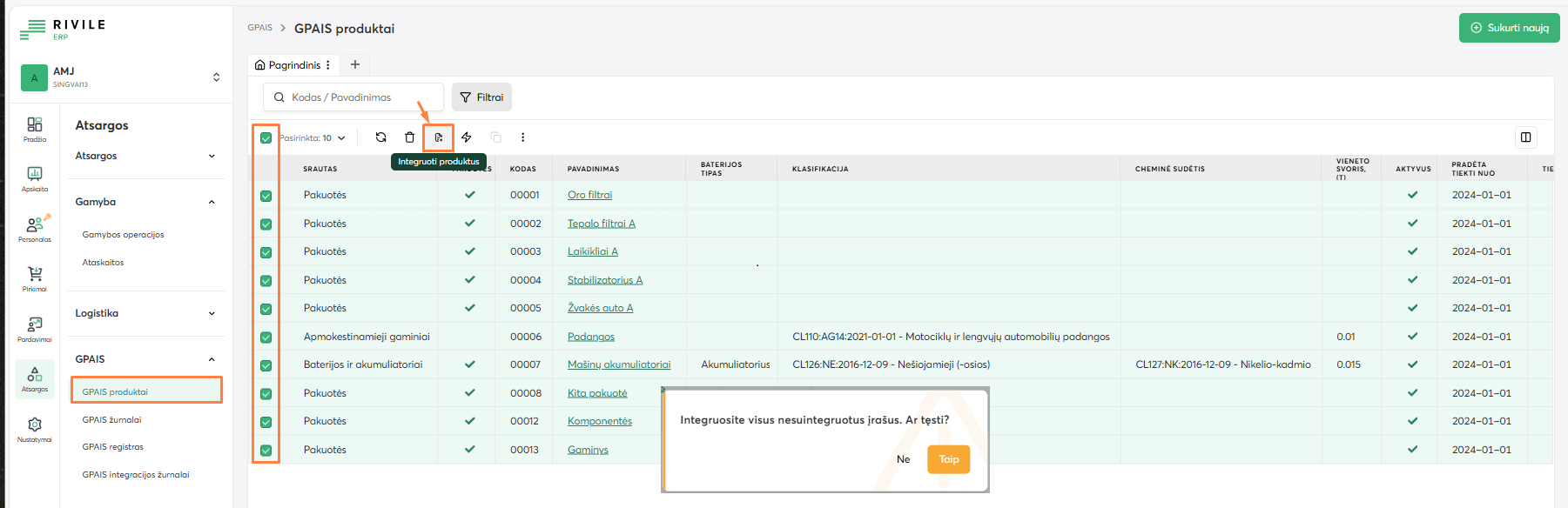Image resolution: width=1568 pixels, height=508 pixels.
Task: Uncheck the select-all header checkbox
Action: (266, 137)
